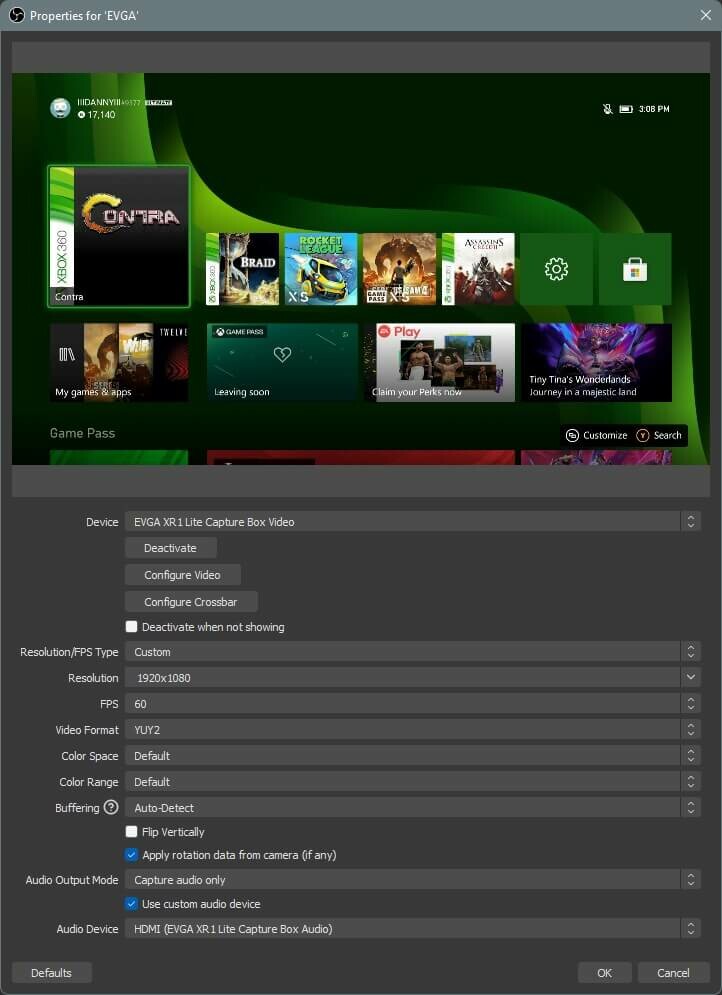
Task: Open the Video Format dropdown
Action: 411,730
